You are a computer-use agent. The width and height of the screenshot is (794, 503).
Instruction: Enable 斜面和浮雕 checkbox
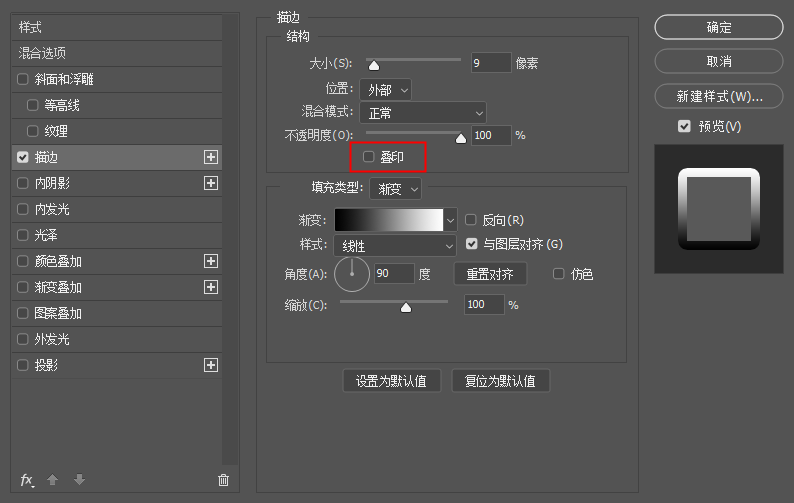pos(23,79)
